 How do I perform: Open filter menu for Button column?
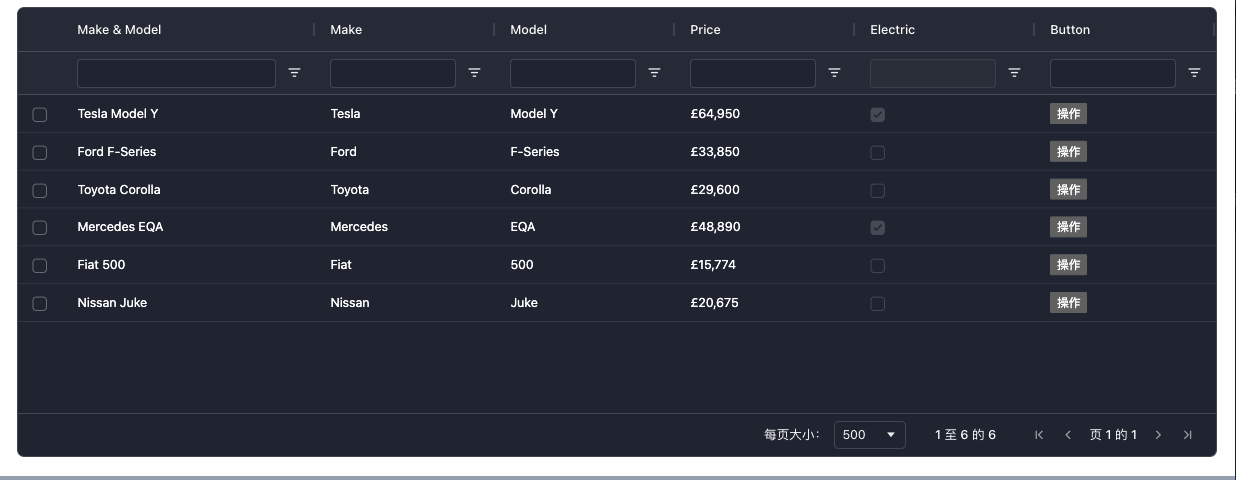(1194, 73)
